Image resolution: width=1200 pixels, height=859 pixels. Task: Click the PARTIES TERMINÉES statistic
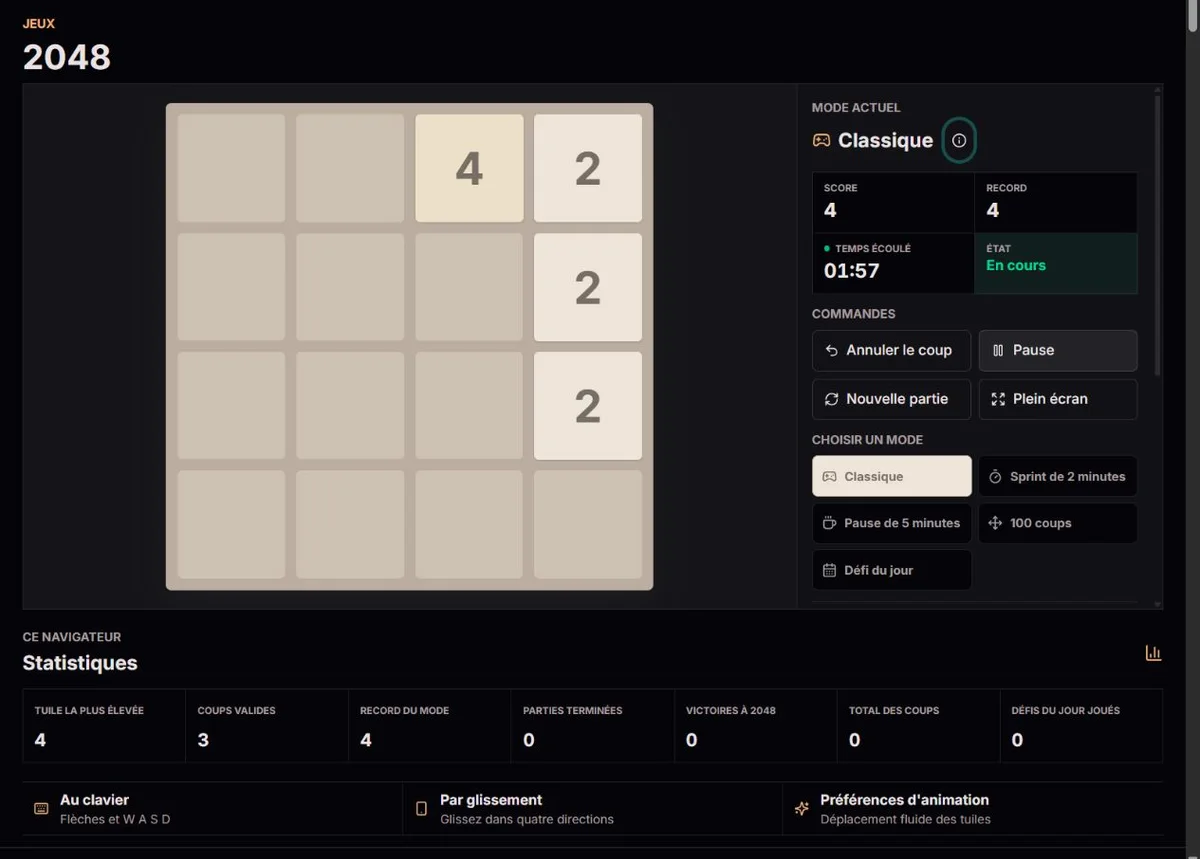coord(592,726)
